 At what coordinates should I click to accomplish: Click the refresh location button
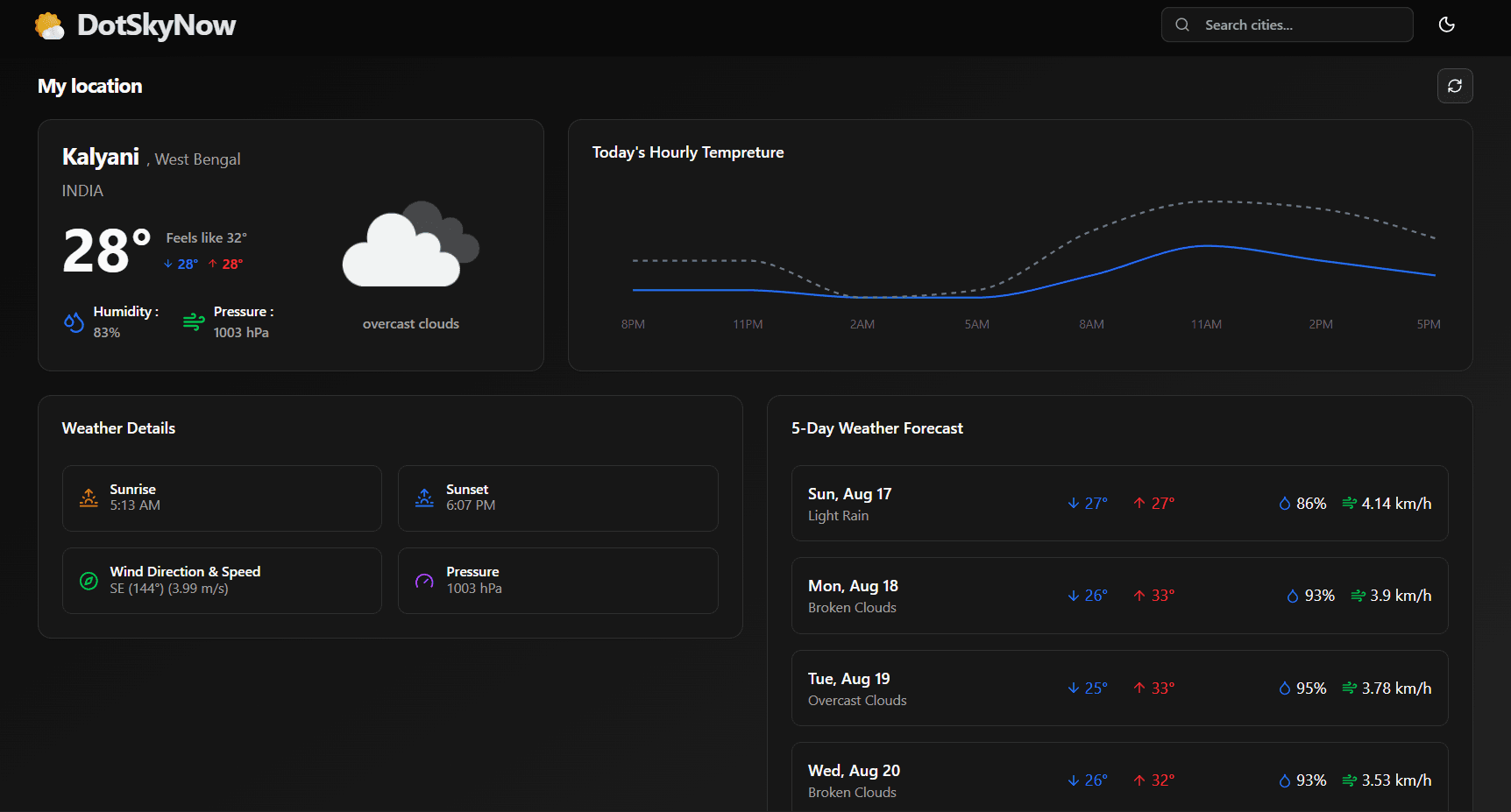pyautogui.click(x=1454, y=86)
